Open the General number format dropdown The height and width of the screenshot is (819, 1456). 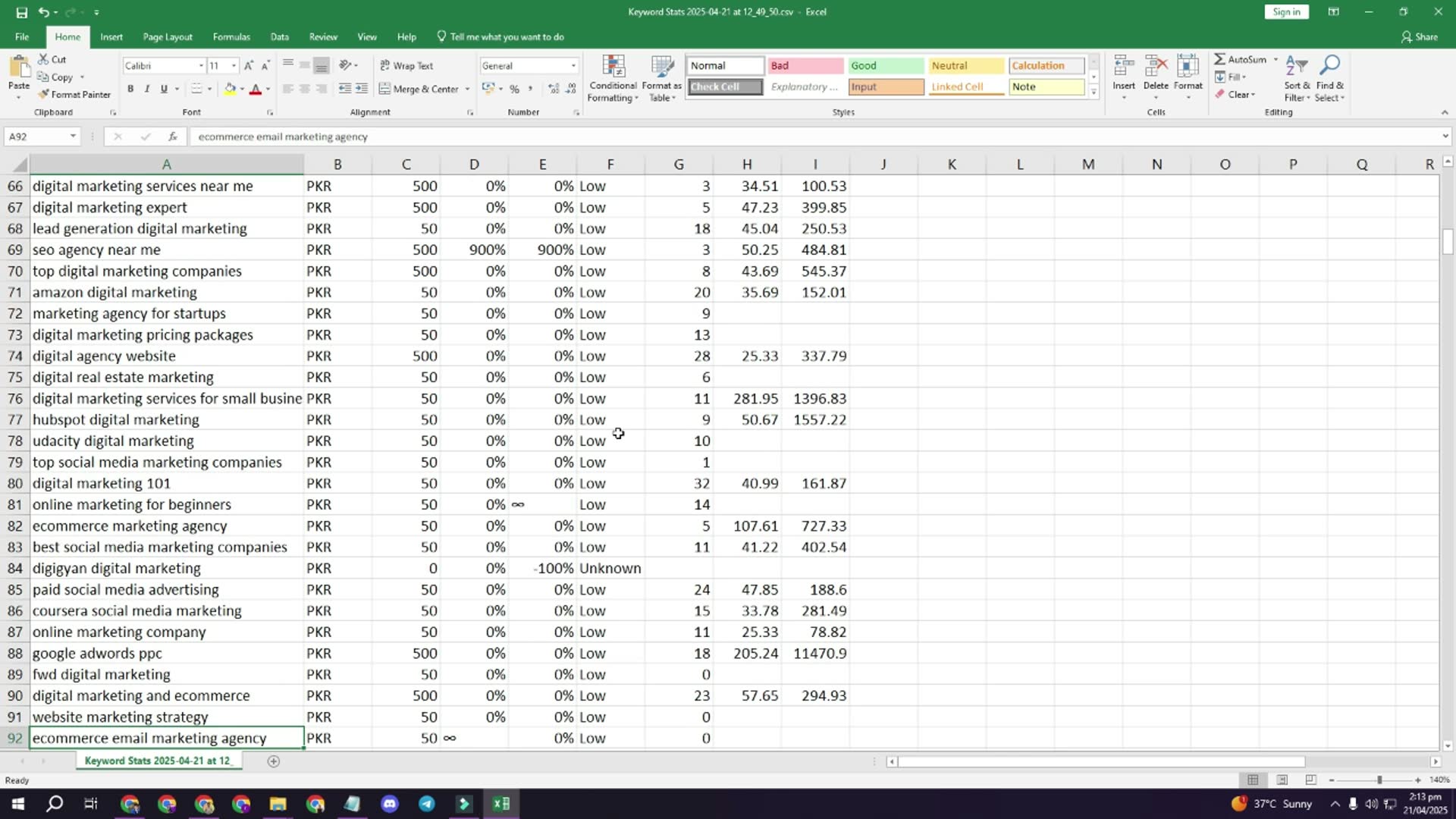(x=573, y=66)
